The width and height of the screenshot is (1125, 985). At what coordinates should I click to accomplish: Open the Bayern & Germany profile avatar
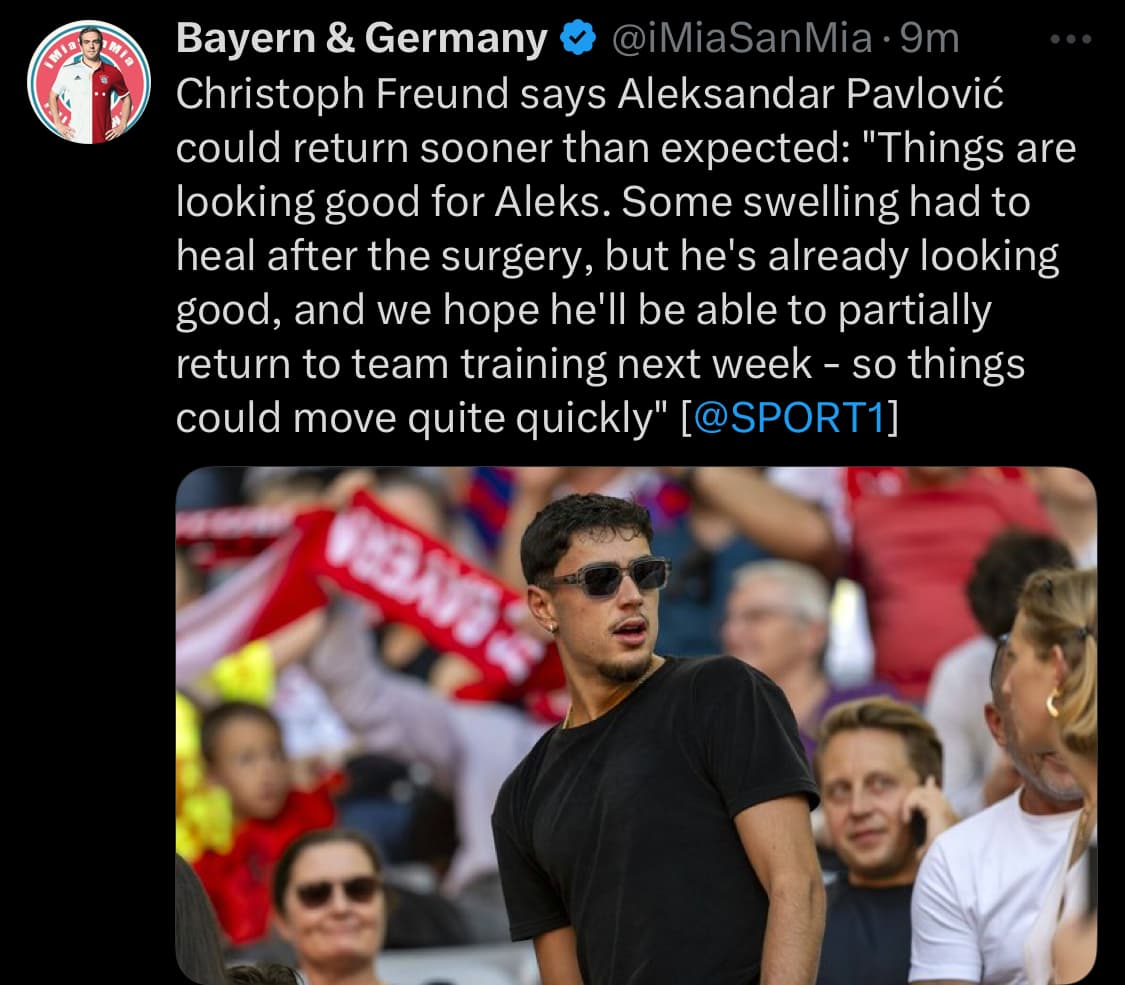tap(89, 82)
